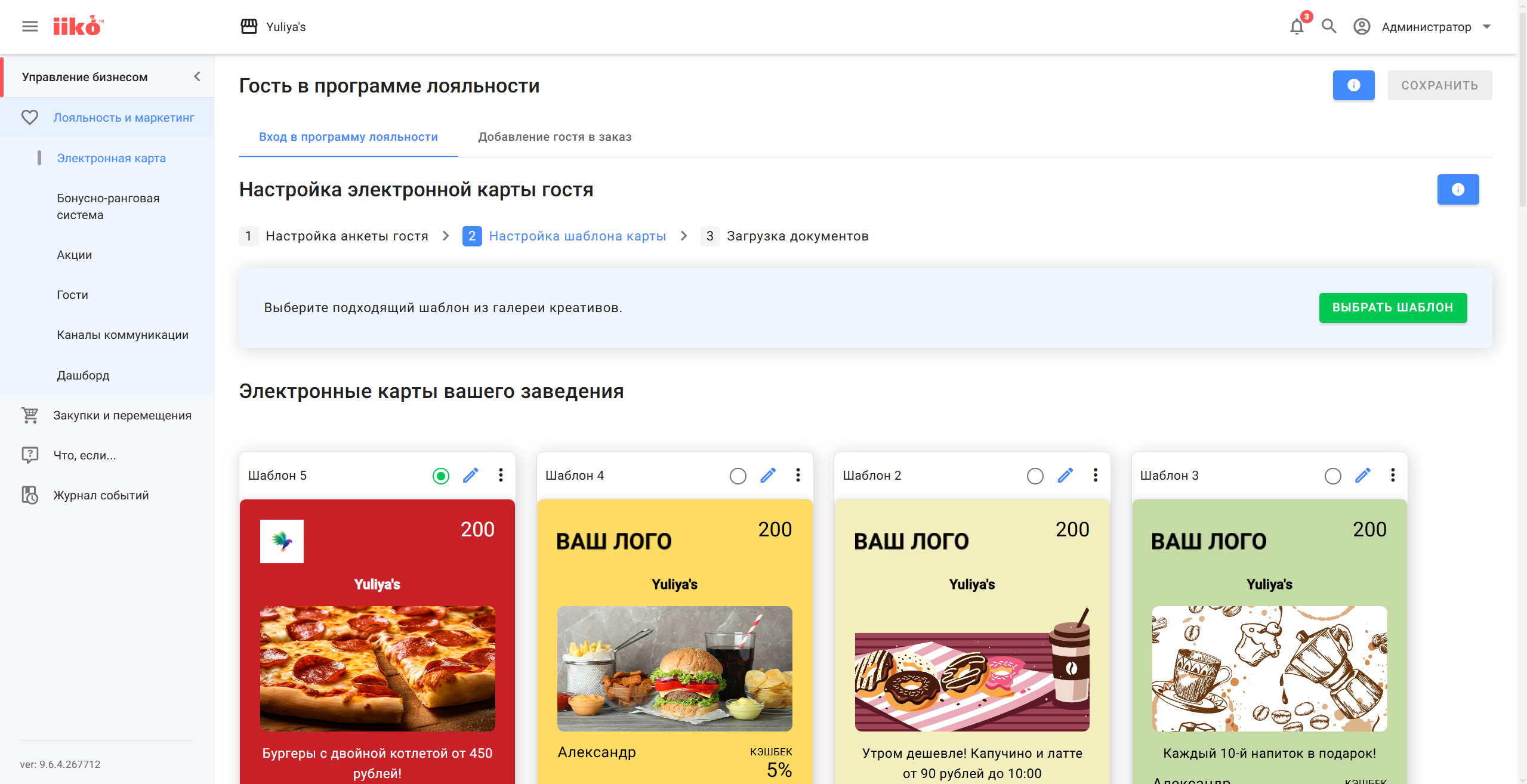Click the Администратор user avatar icon
The height and width of the screenshot is (784, 1527).
pos(1362,26)
